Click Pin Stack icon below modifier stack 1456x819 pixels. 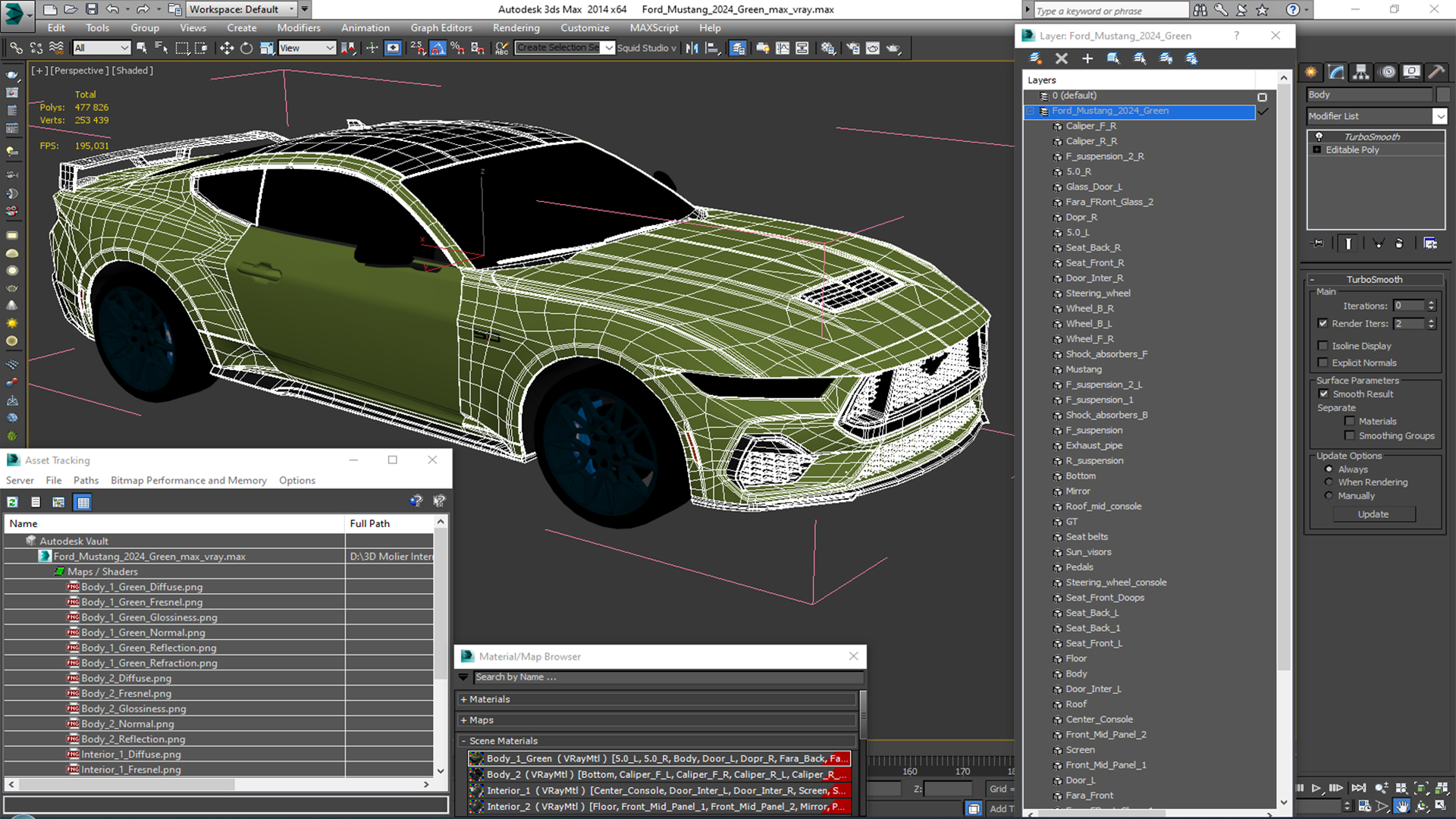1318,243
